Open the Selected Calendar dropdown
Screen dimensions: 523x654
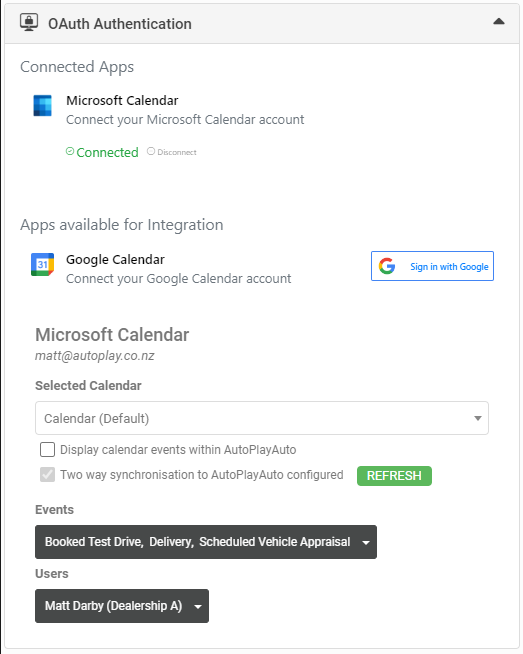pyautogui.click(x=262, y=418)
